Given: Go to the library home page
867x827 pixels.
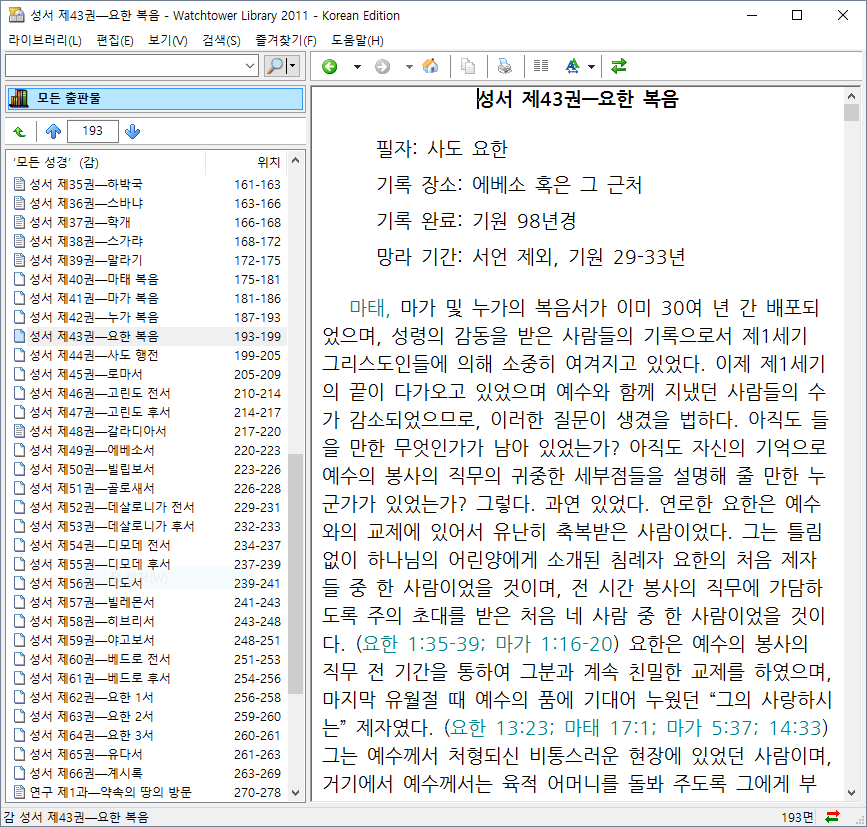Looking at the screenshot, I should click(430, 66).
